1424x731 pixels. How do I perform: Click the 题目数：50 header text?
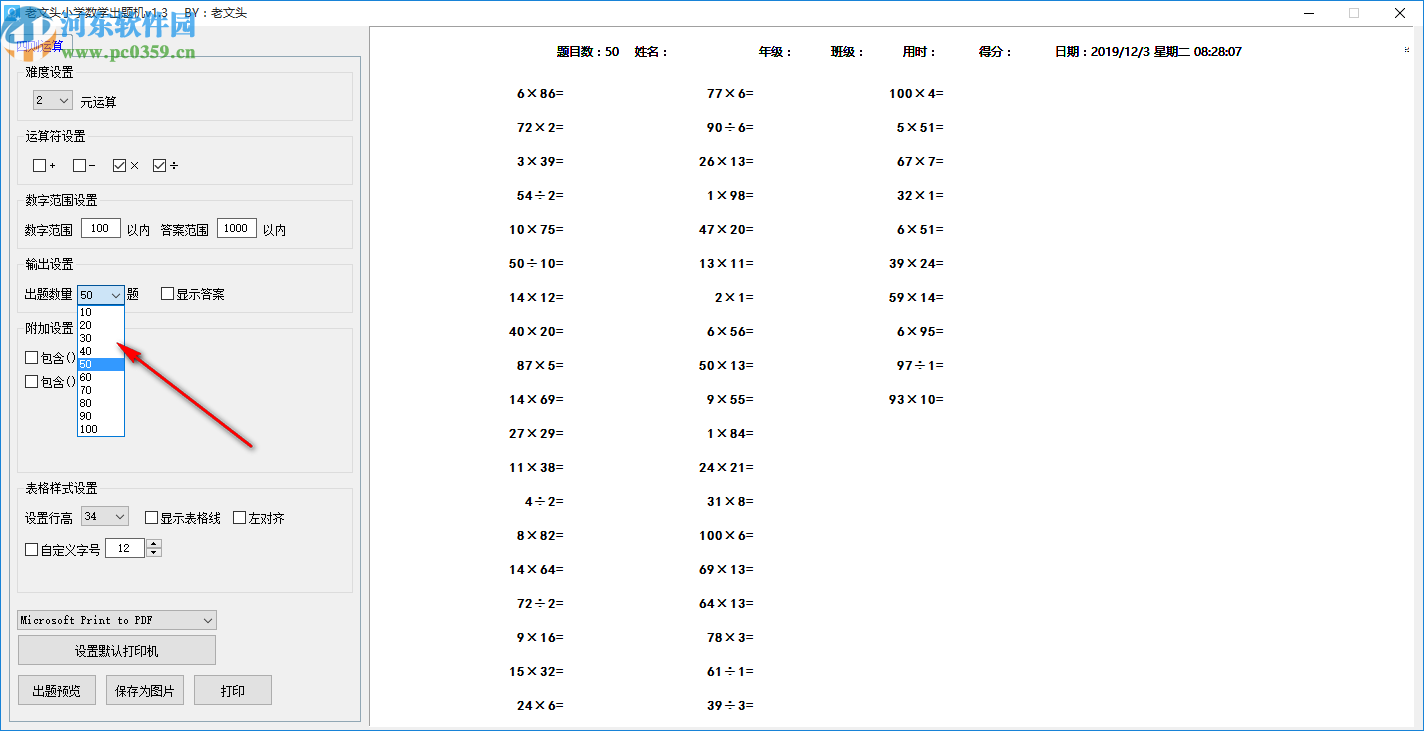(x=588, y=52)
